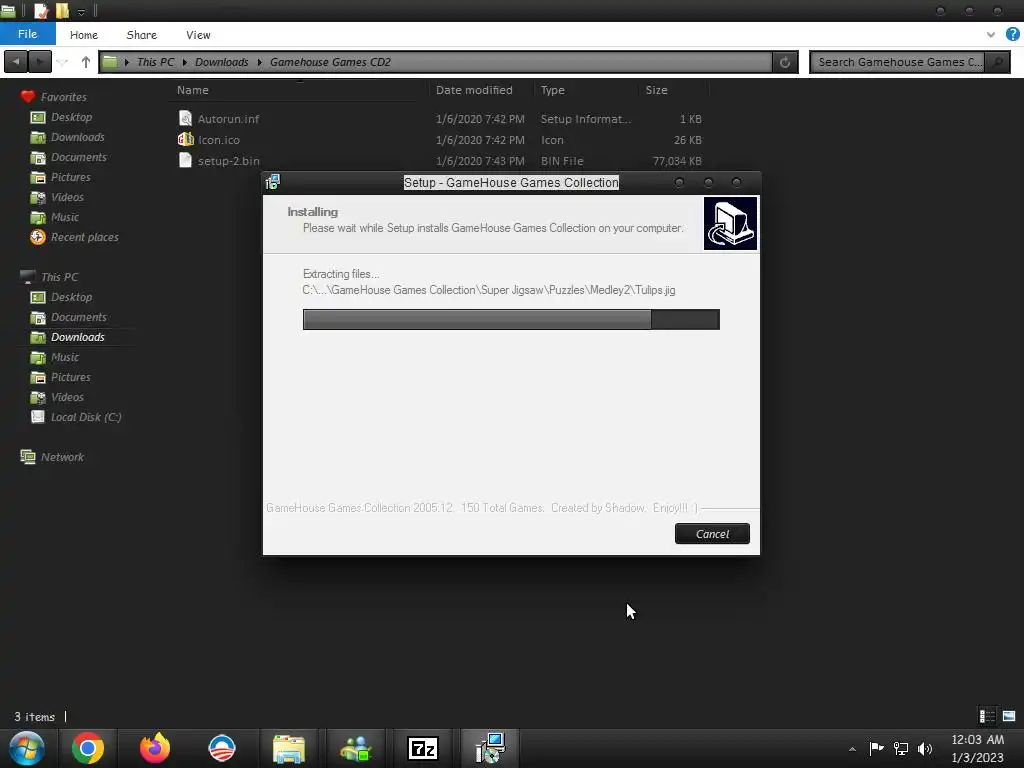Screen dimensions: 1024x768
Task: Sort files by the Name column
Action: pyautogui.click(x=193, y=90)
